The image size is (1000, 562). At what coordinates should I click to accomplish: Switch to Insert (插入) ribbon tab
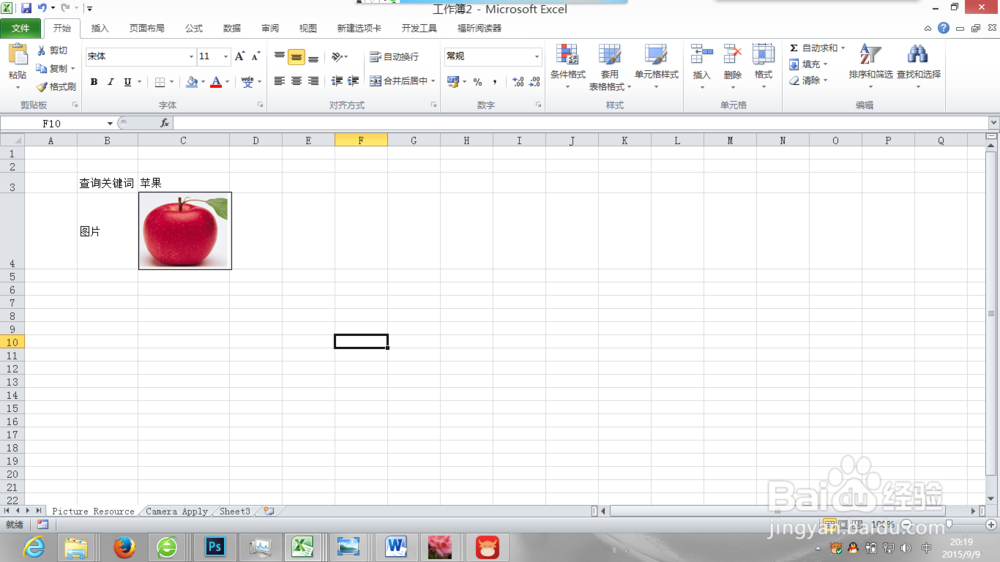[100, 28]
